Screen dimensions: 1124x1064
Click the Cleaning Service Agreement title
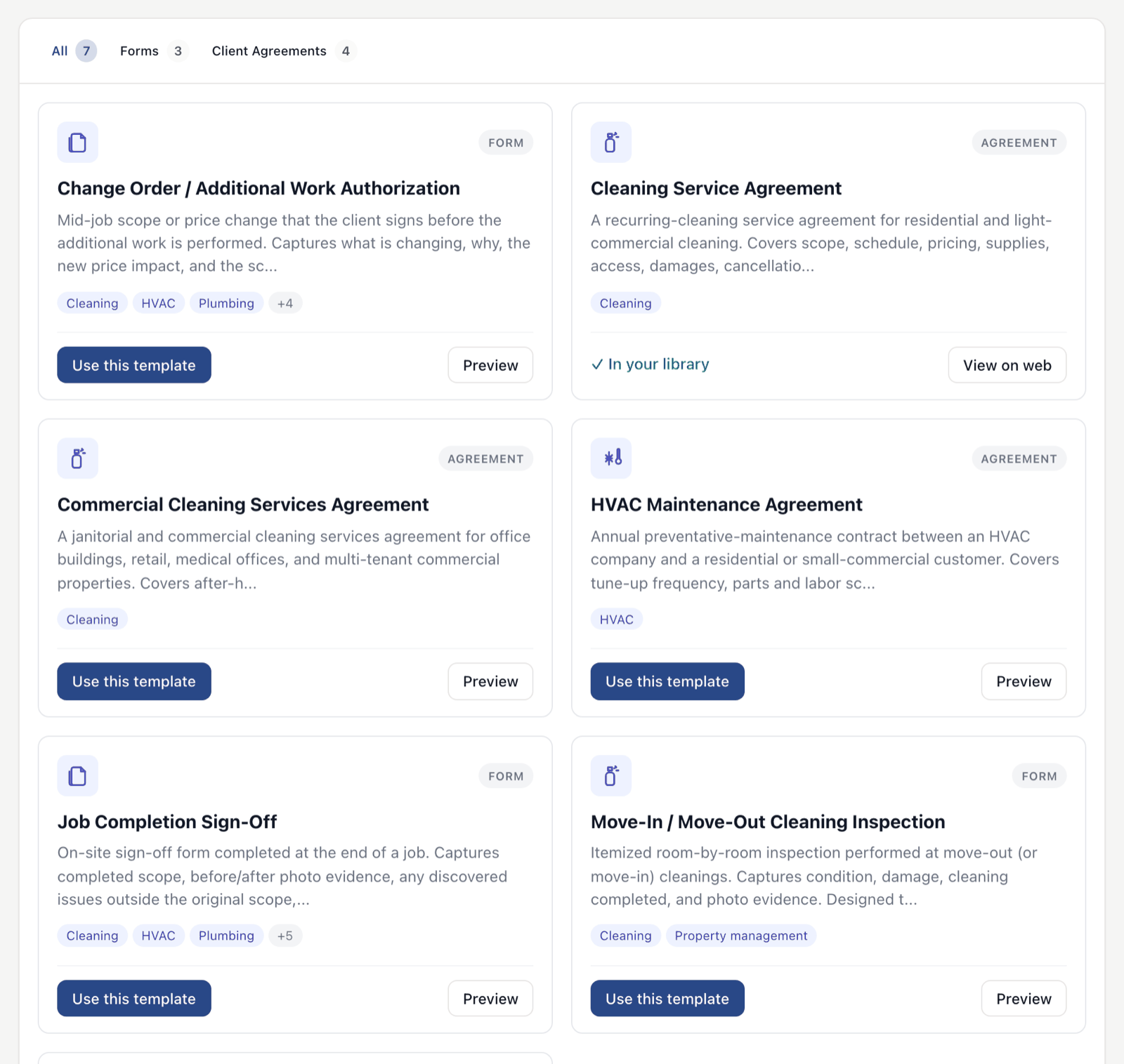(x=716, y=188)
